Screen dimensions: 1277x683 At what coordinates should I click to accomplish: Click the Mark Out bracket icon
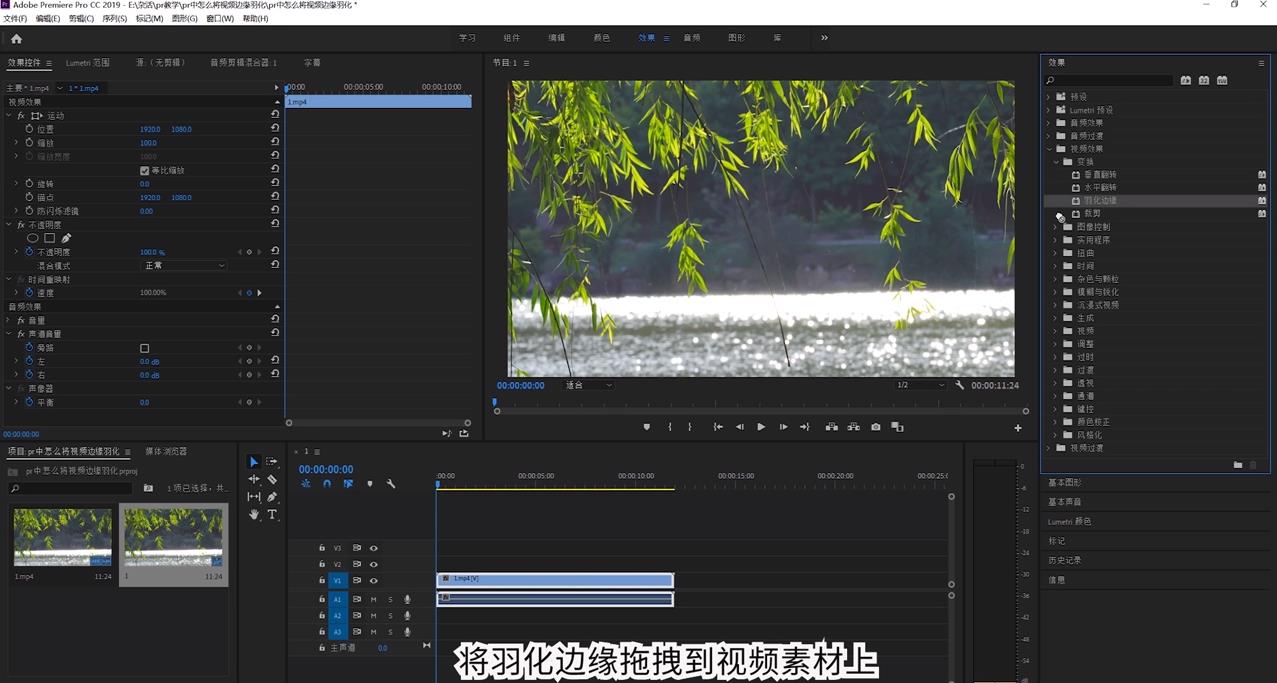pos(689,427)
